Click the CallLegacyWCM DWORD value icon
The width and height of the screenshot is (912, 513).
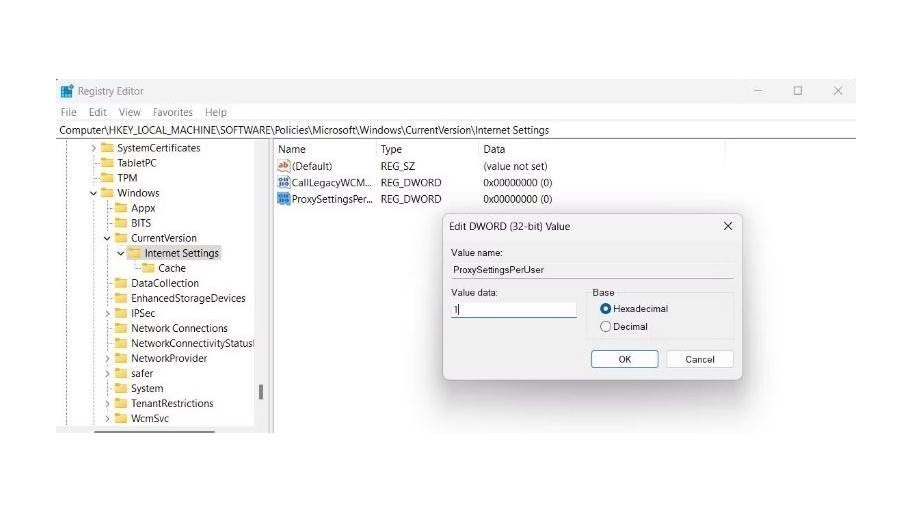tap(283, 182)
